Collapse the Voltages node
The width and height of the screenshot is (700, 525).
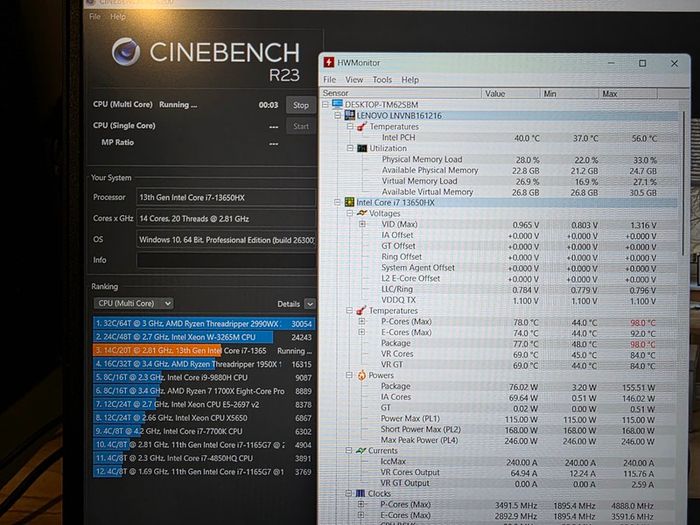point(350,213)
